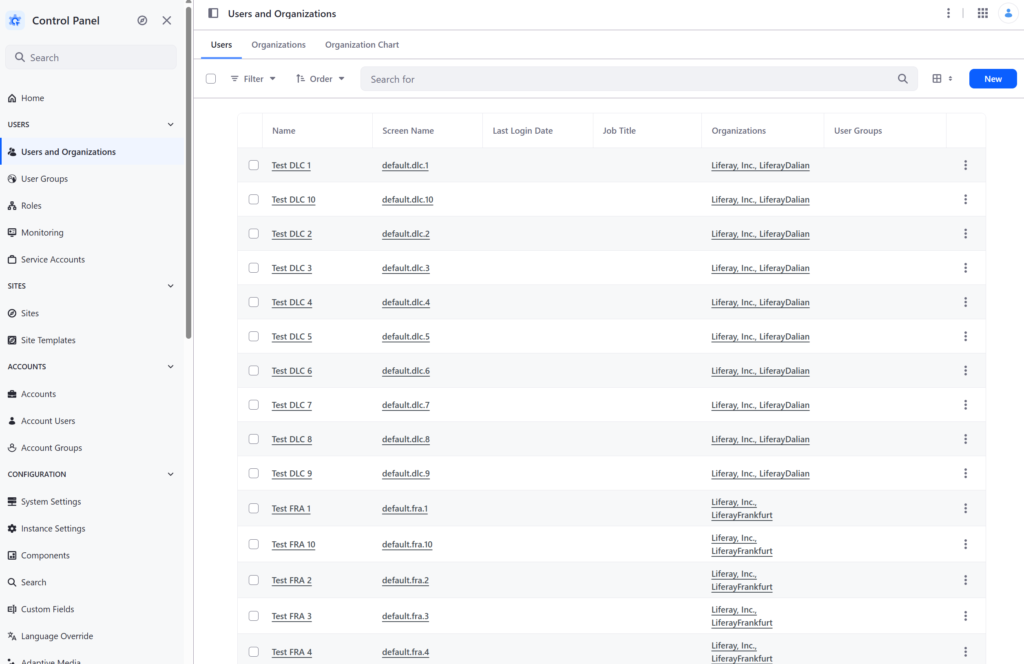Open the applications grid menu icon
The image size is (1024, 664).
[982, 13]
